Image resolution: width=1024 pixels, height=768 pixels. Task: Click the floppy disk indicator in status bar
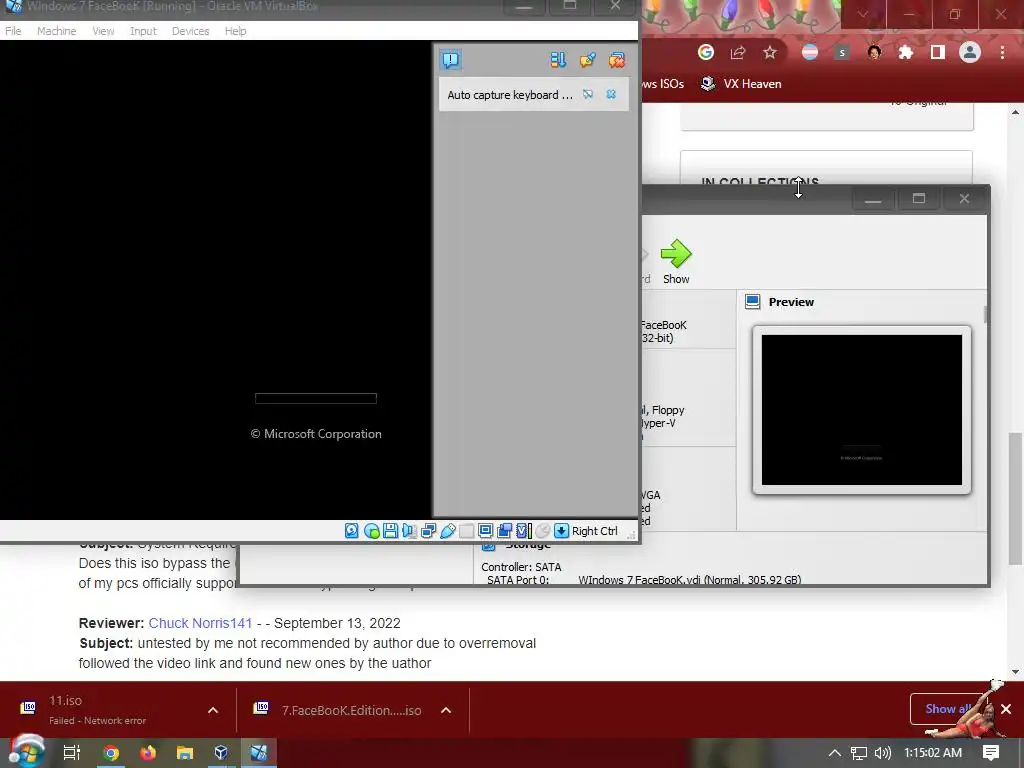[391, 531]
